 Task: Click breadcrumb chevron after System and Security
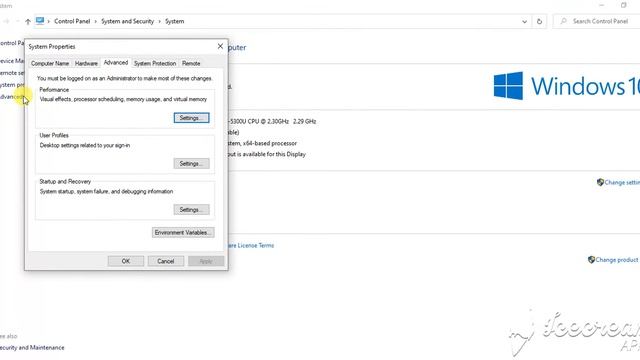pos(160,22)
